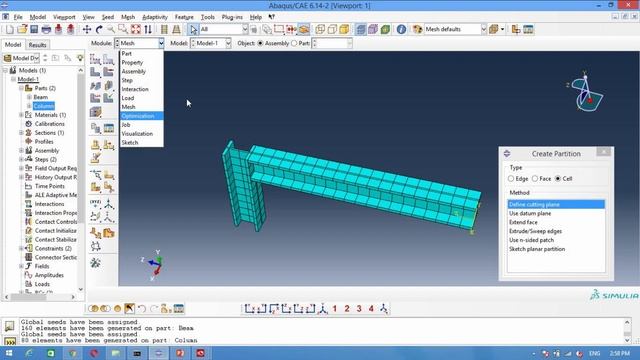Select the Part object radio button

click(294, 43)
